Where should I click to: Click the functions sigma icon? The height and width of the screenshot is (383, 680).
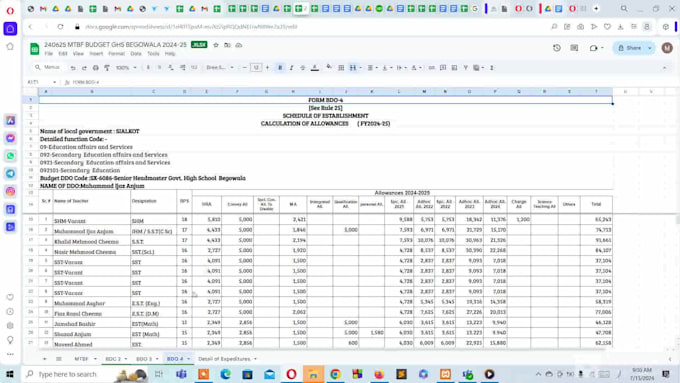pyautogui.click(x=491, y=68)
